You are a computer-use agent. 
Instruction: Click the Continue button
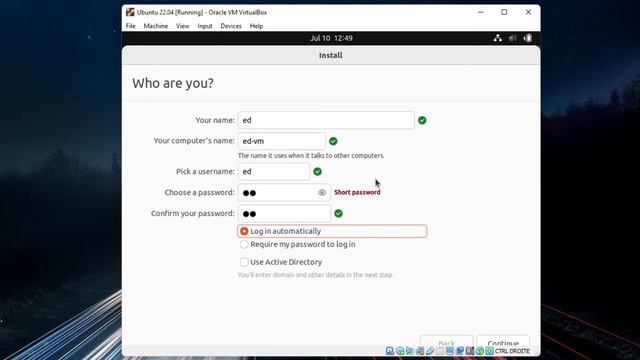click(503, 342)
